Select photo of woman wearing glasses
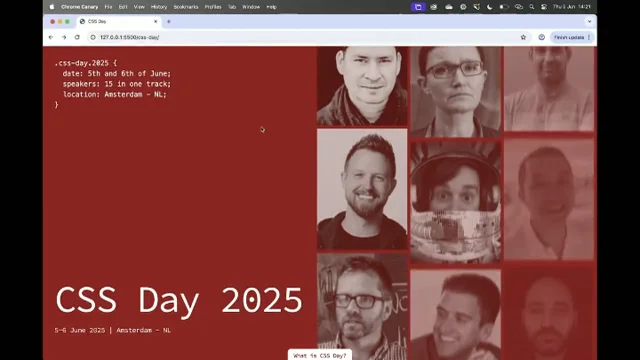This screenshot has width=640, height=360. click(x=456, y=91)
